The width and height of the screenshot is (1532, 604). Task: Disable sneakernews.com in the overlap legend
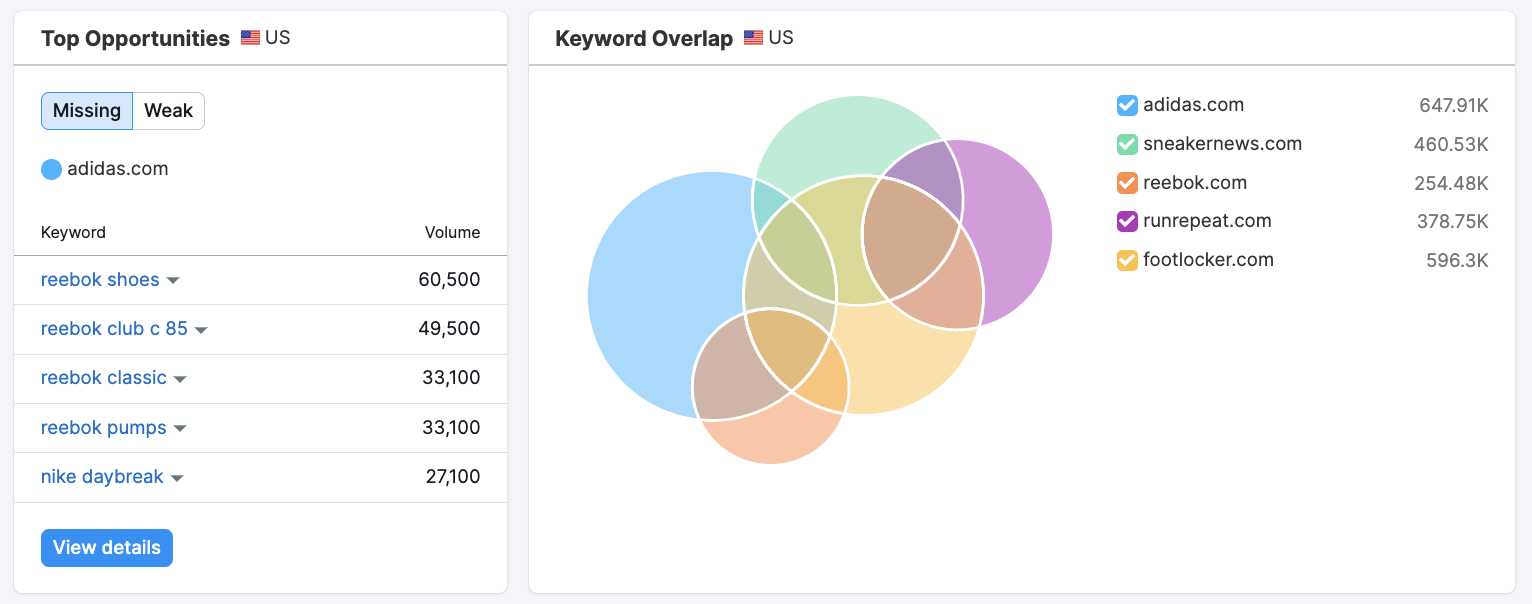tap(1128, 144)
